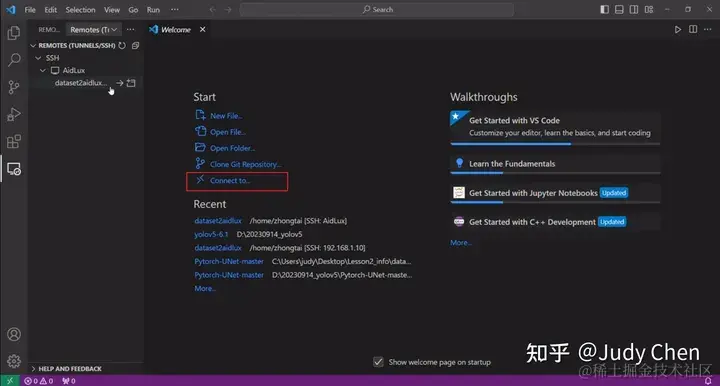Viewport: 720px width, 386px height.
Task: Go forward navigation arrow
Action: point(228,9)
